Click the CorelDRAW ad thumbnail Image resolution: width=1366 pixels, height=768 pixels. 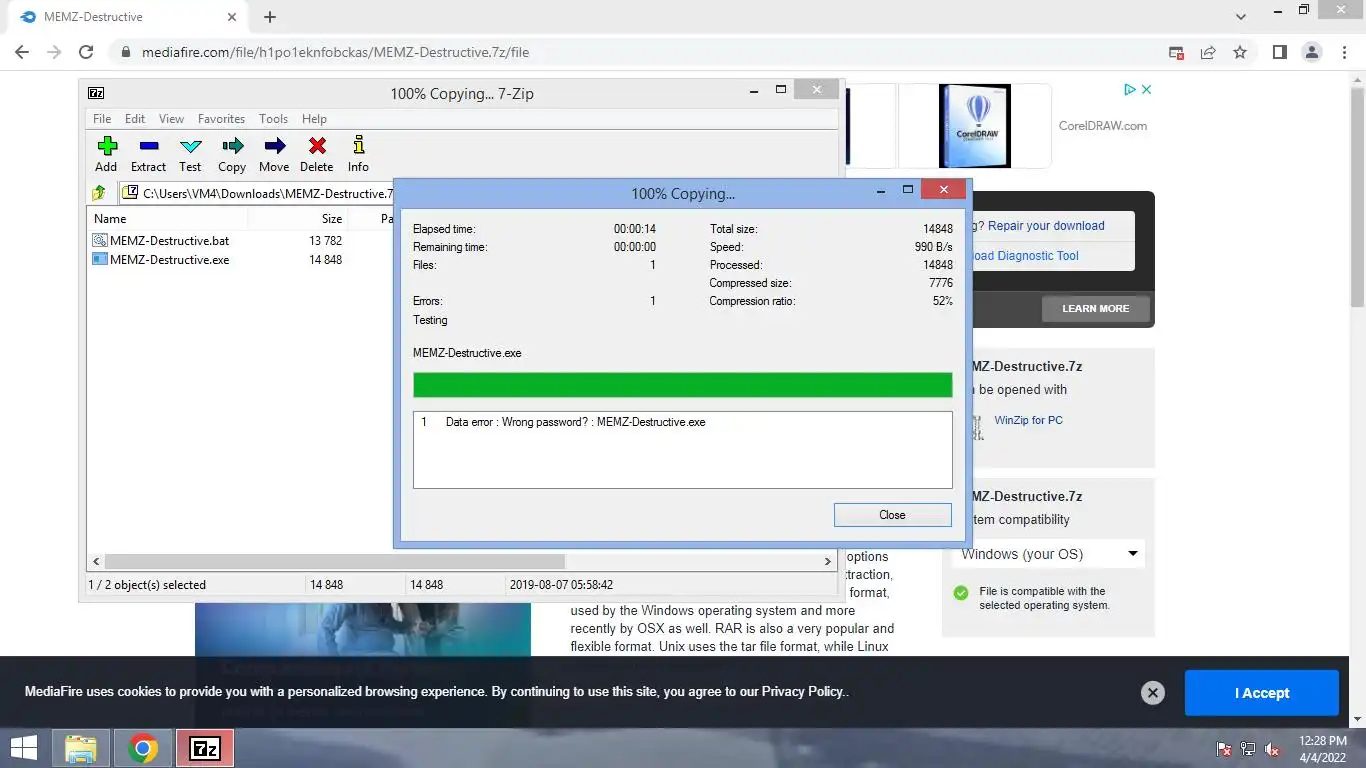point(975,126)
